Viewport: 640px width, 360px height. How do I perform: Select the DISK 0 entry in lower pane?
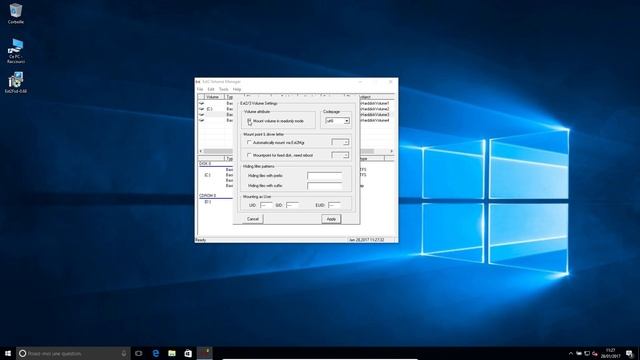(205, 164)
